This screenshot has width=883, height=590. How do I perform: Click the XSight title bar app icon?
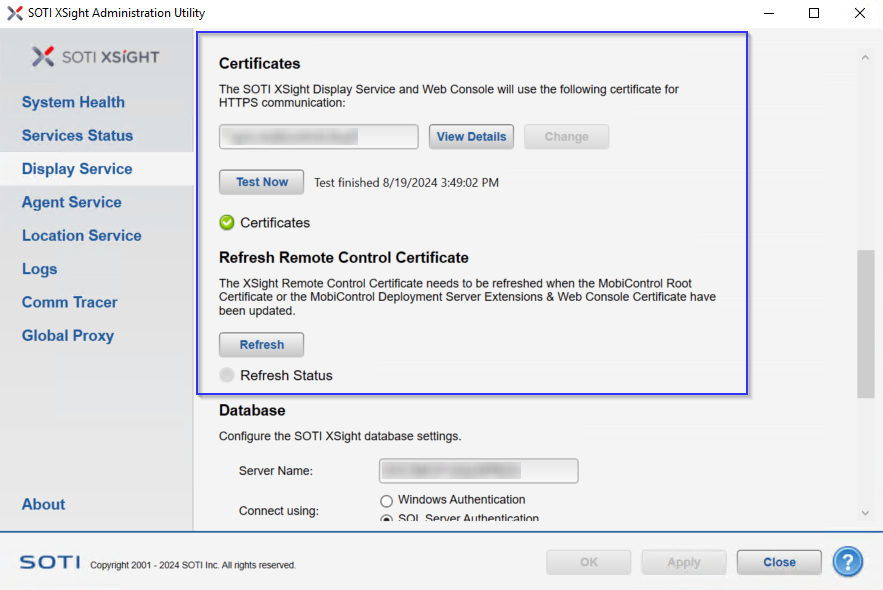tap(15, 13)
